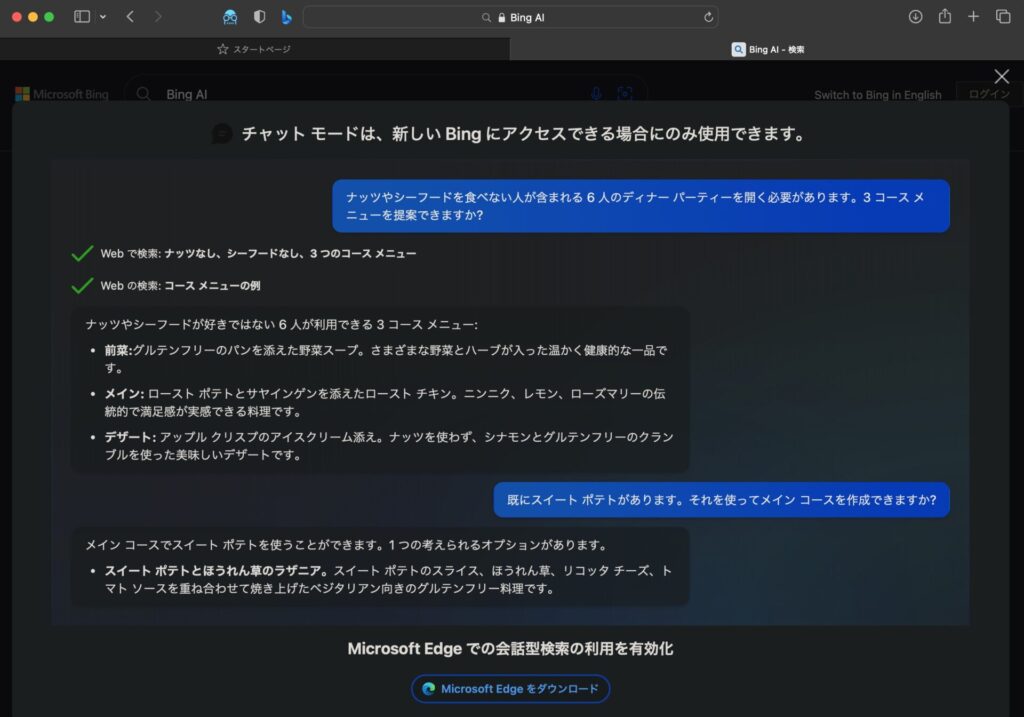Open the share icon in Safari toolbar
The image size is (1024, 717).
pyautogui.click(x=945, y=16)
